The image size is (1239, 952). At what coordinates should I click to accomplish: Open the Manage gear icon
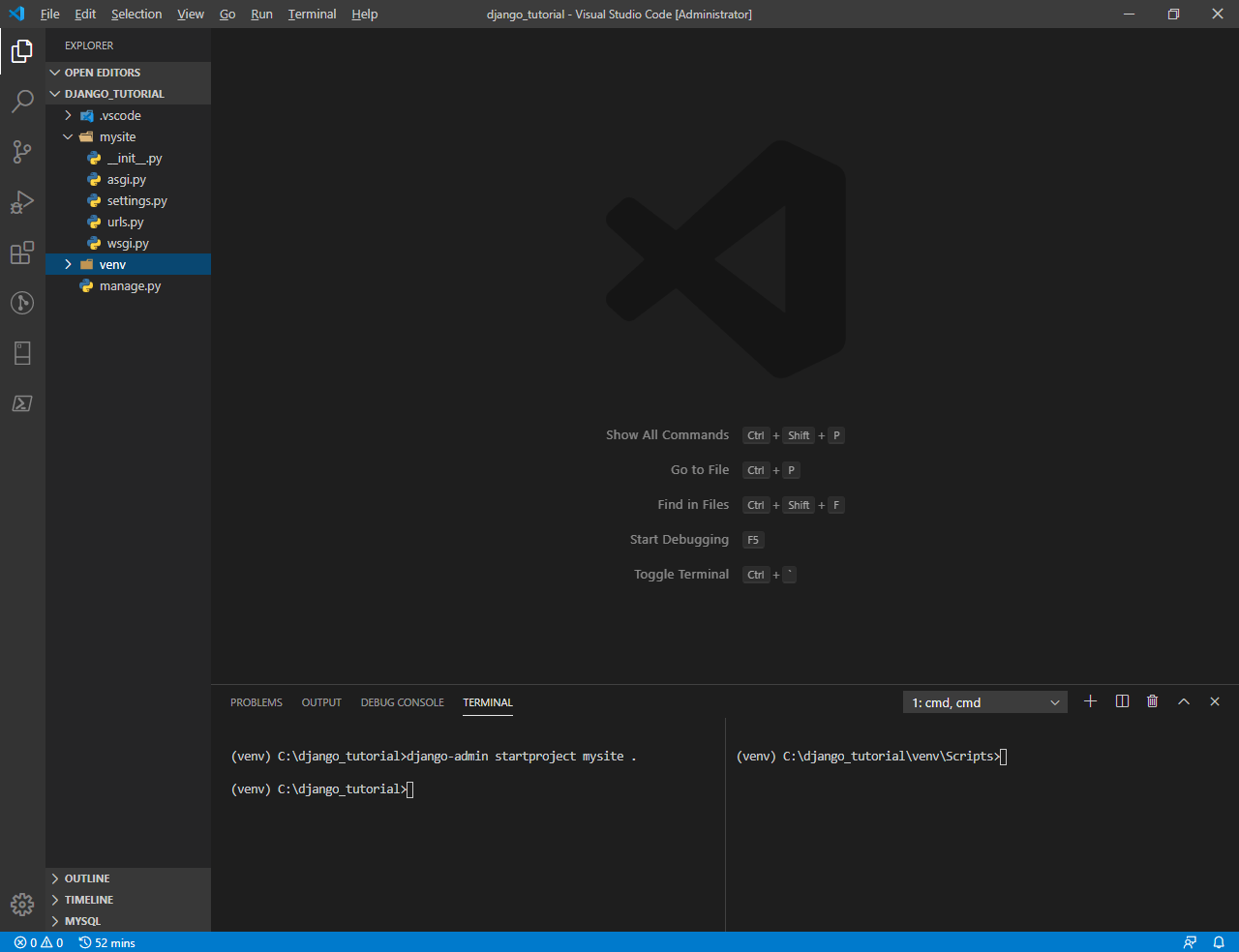pyautogui.click(x=22, y=905)
